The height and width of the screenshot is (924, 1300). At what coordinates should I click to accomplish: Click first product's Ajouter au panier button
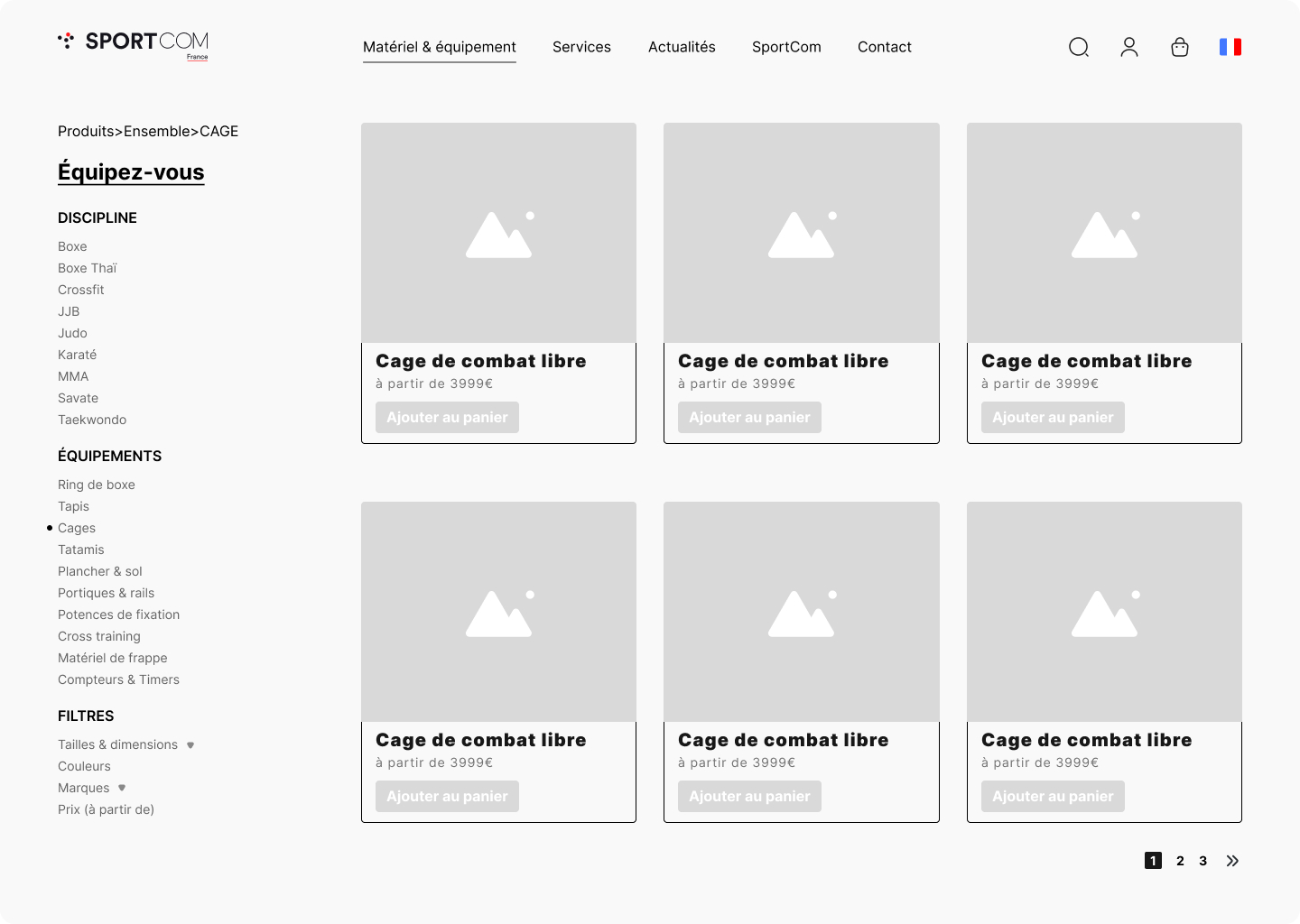coord(447,417)
